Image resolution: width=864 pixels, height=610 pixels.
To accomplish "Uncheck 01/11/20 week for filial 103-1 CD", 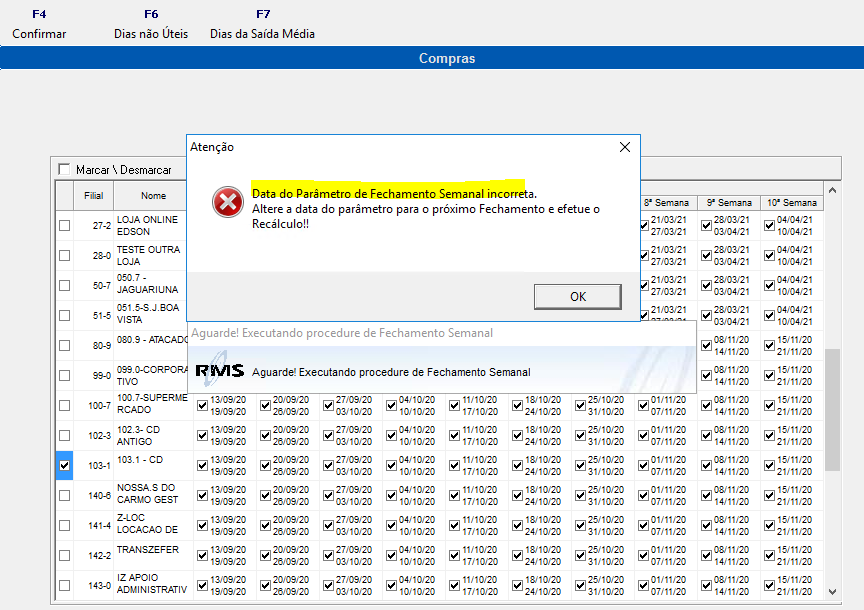I will (643, 466).
